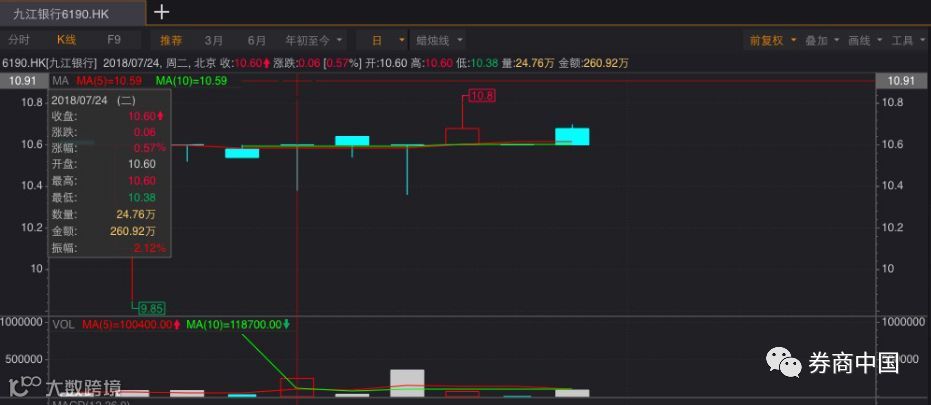Click the VOL MA(5)=100400.00 label
Viewport: 931px width, 405px height.
[x=131, y=325]
